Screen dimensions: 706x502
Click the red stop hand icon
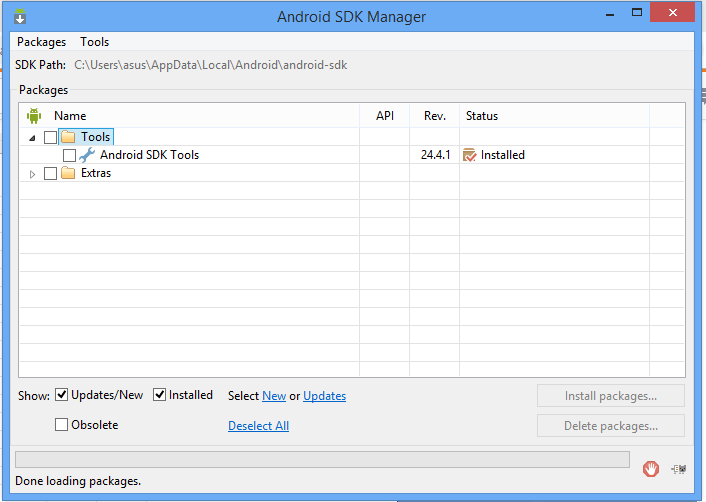pyautogui.click(x=651, y=469)
